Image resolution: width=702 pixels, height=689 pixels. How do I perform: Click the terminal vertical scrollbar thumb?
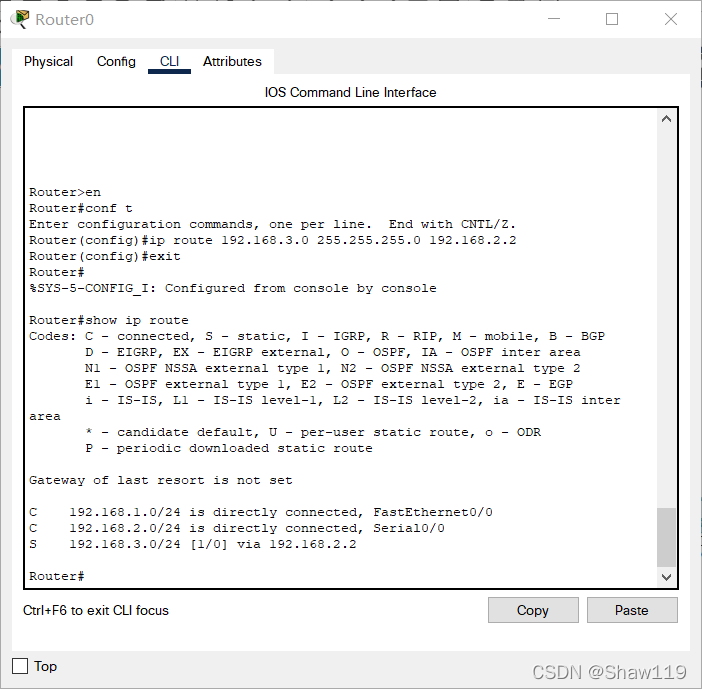click(666, 537)
